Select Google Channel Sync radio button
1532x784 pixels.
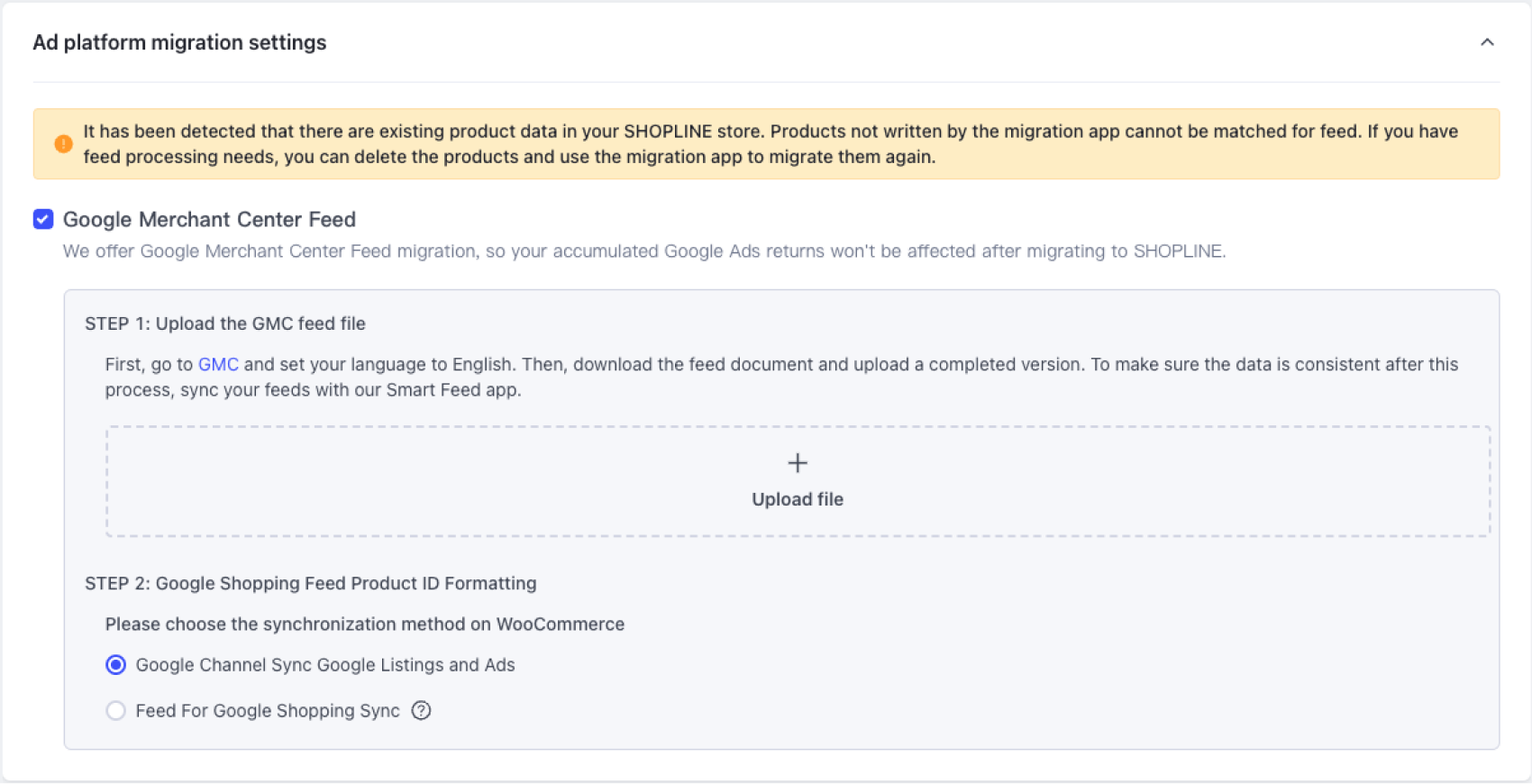tap(115, 665)
